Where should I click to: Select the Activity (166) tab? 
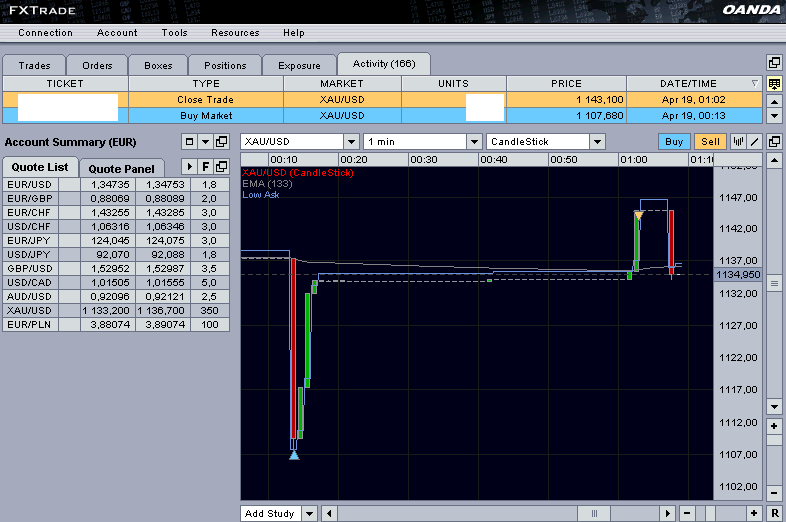click(384, 64)
